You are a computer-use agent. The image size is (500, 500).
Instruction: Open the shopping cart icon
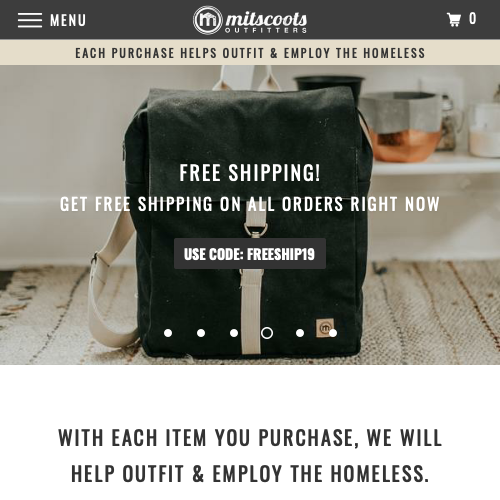[454, 19]
